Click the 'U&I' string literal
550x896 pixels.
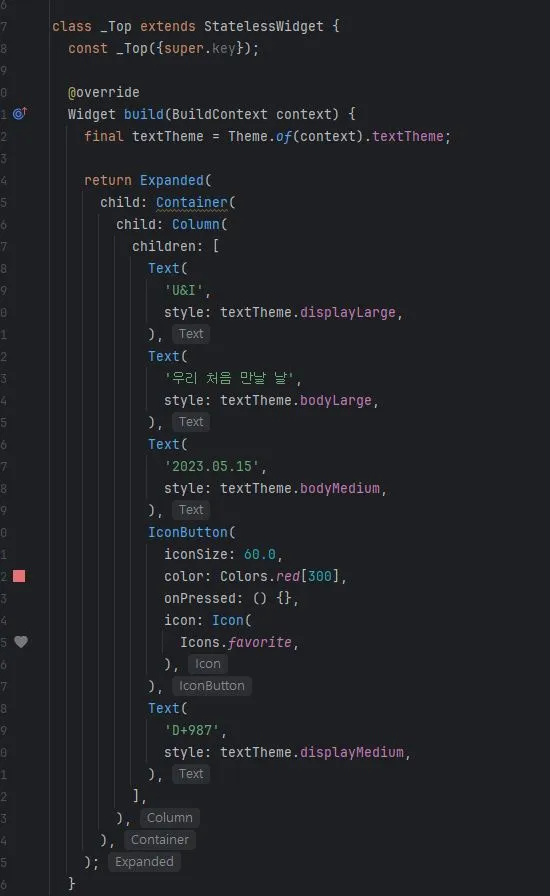click(184, 290)
